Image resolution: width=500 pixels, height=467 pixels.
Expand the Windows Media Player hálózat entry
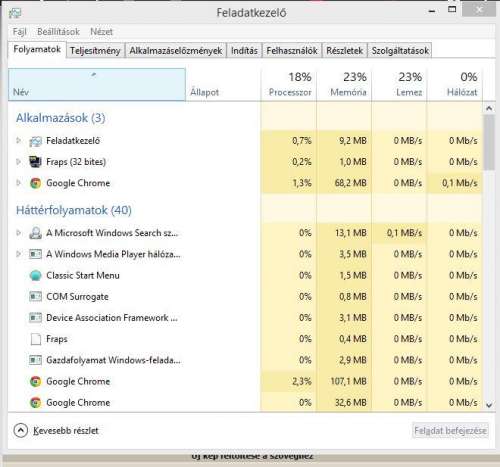click(19, 254)
